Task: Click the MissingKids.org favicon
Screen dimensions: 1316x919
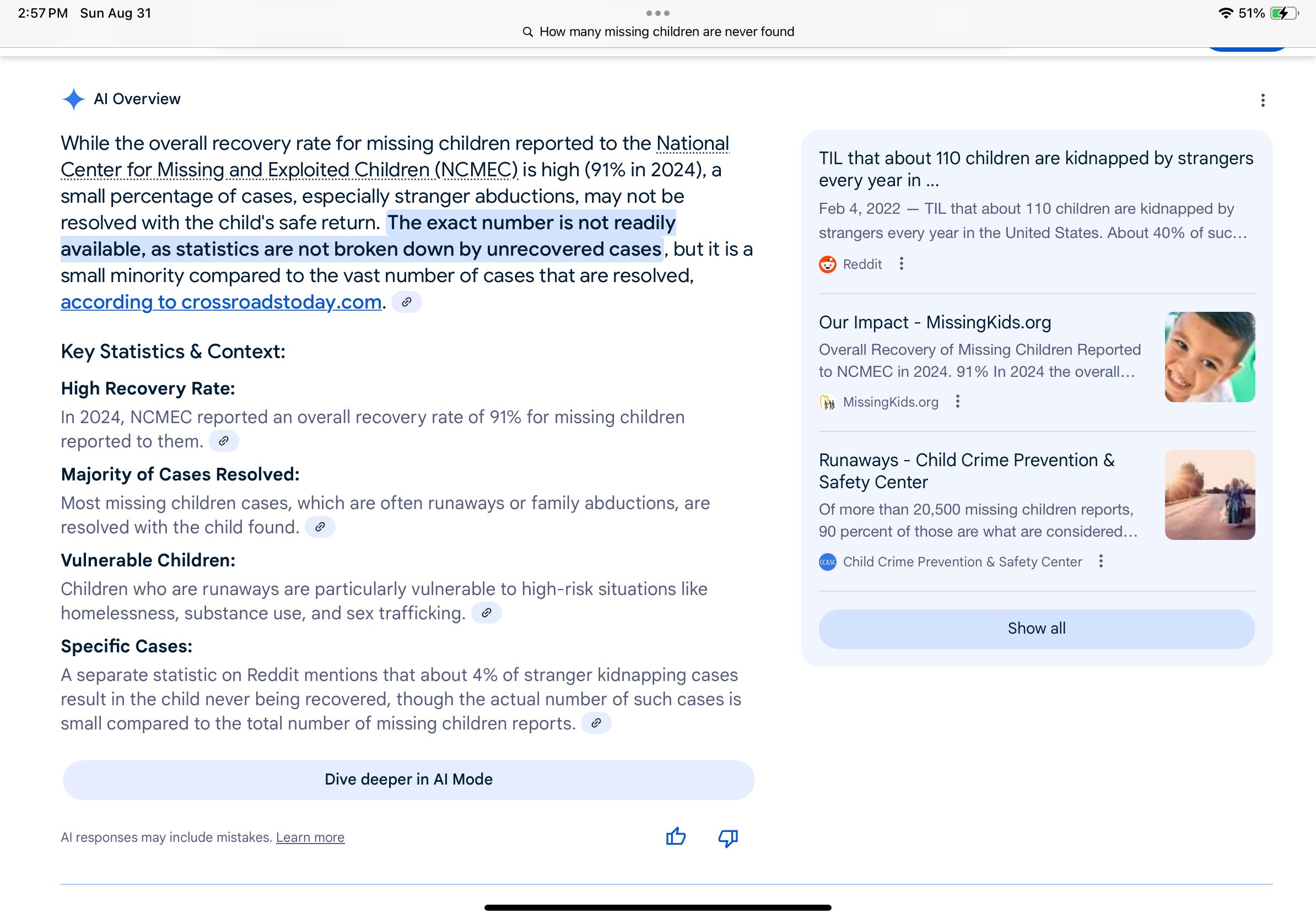Action: tap(828, 402)
